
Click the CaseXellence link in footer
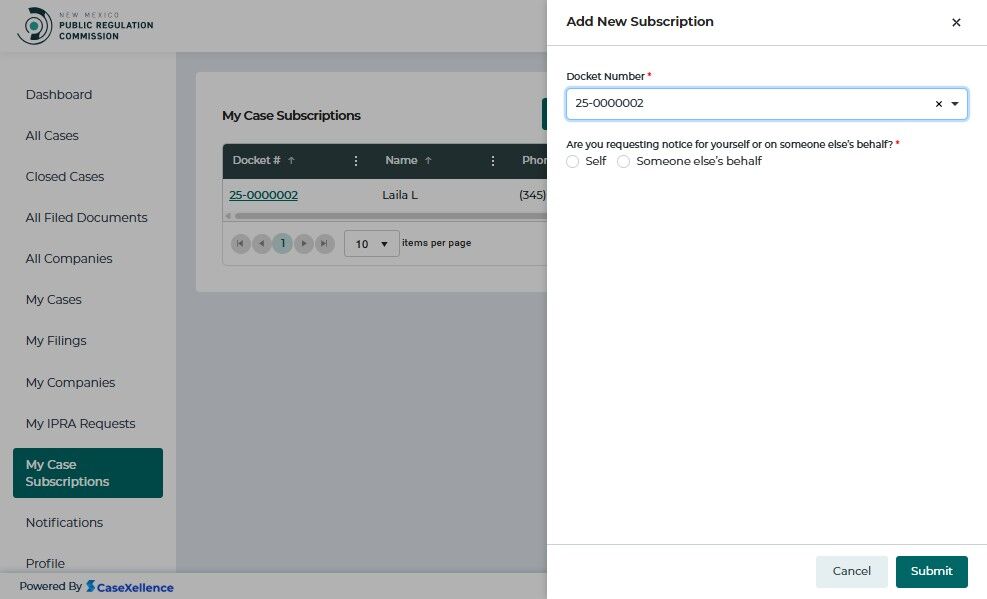[130, 587]
